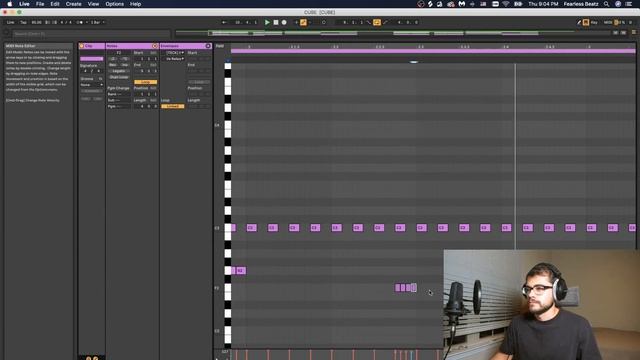Toggle the orange Loop button in Notes box
Image resolution: width=640 pixels, height=360 pixels.
click(x=145, y=82)
